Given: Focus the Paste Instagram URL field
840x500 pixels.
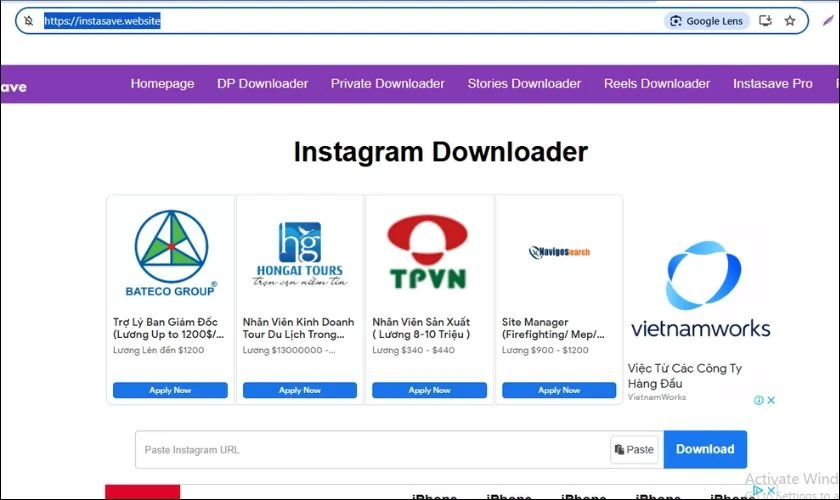Looking at the screenshot, I should (x=372, y=450).
